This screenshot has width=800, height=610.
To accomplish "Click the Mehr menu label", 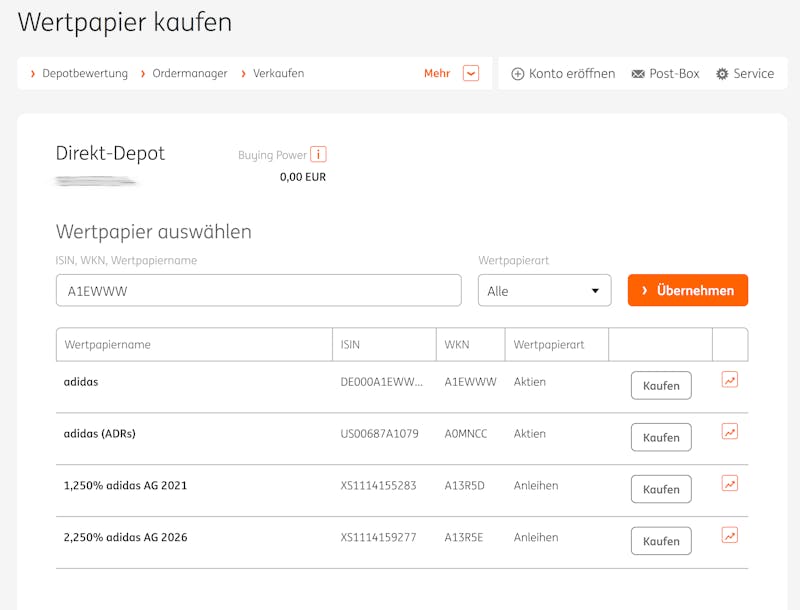I will [x=437, y=73].
